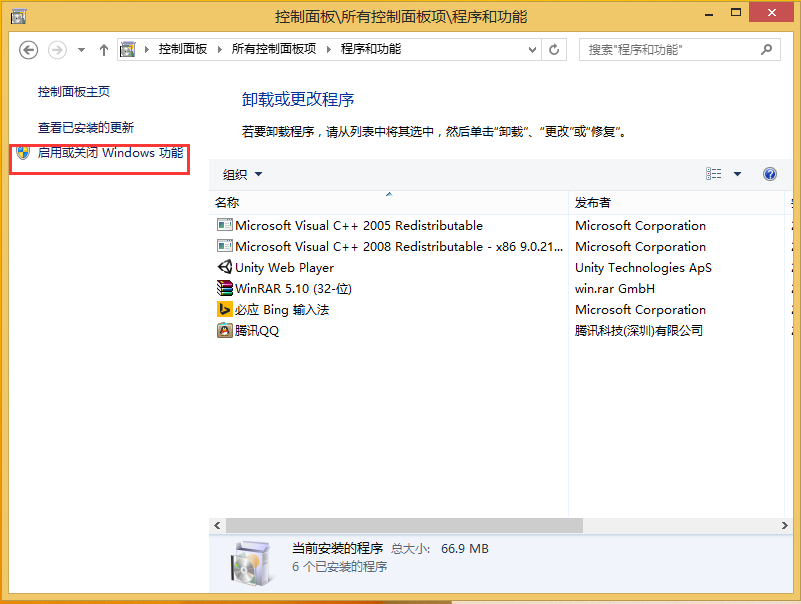Maximize the 程序和功能 window

(x=736, y=13)
